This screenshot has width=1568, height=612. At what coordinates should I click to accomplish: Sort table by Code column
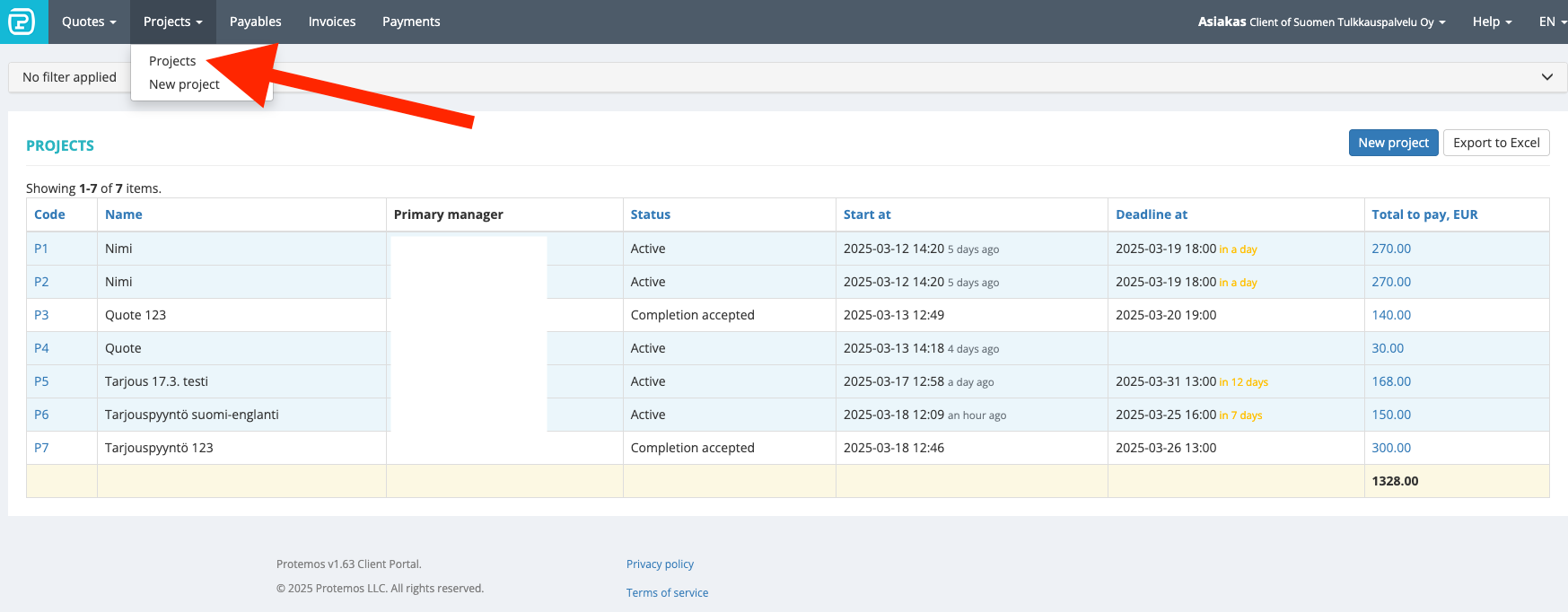(49, 214)
